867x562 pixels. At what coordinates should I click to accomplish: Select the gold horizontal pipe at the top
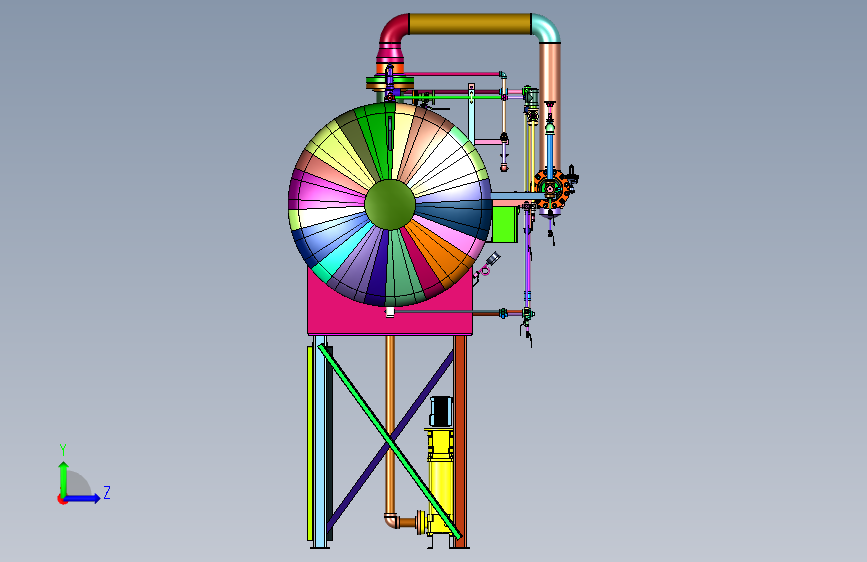tap(470, 24)
